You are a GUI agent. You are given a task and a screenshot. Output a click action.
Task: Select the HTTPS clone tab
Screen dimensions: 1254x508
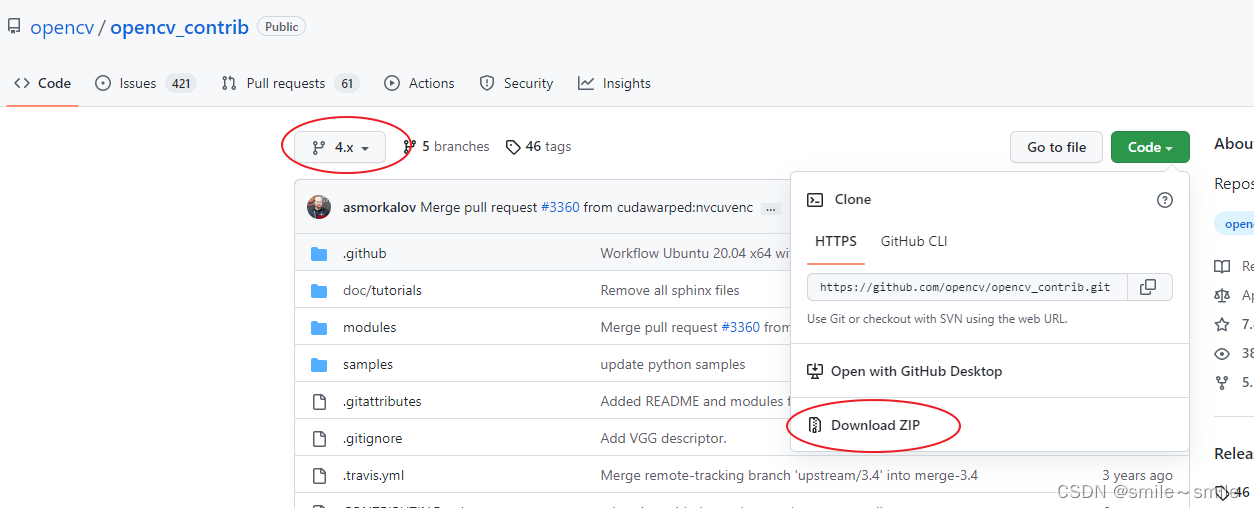(x=836, y=241)
